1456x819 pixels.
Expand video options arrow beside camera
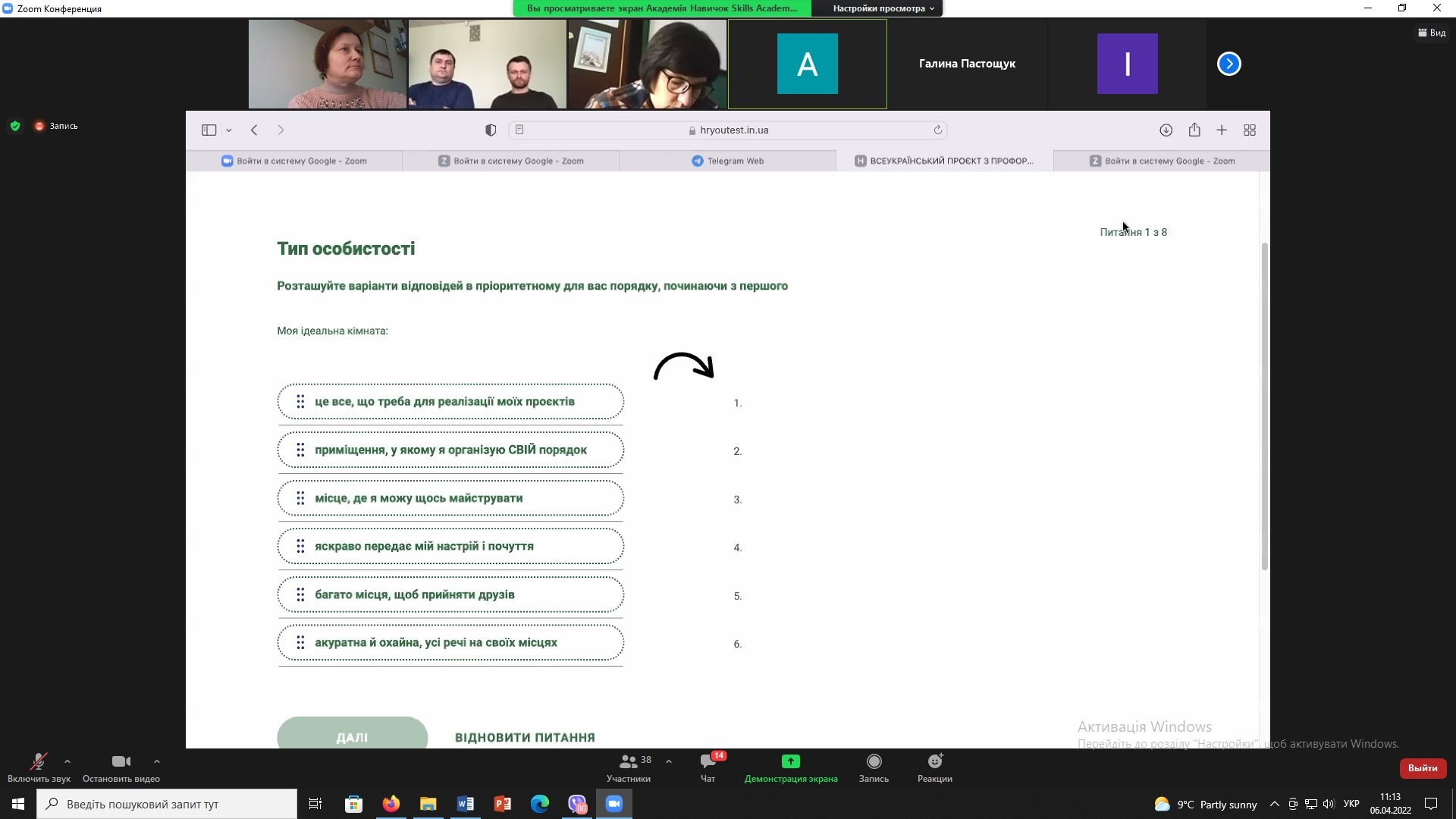click(156, 761)
